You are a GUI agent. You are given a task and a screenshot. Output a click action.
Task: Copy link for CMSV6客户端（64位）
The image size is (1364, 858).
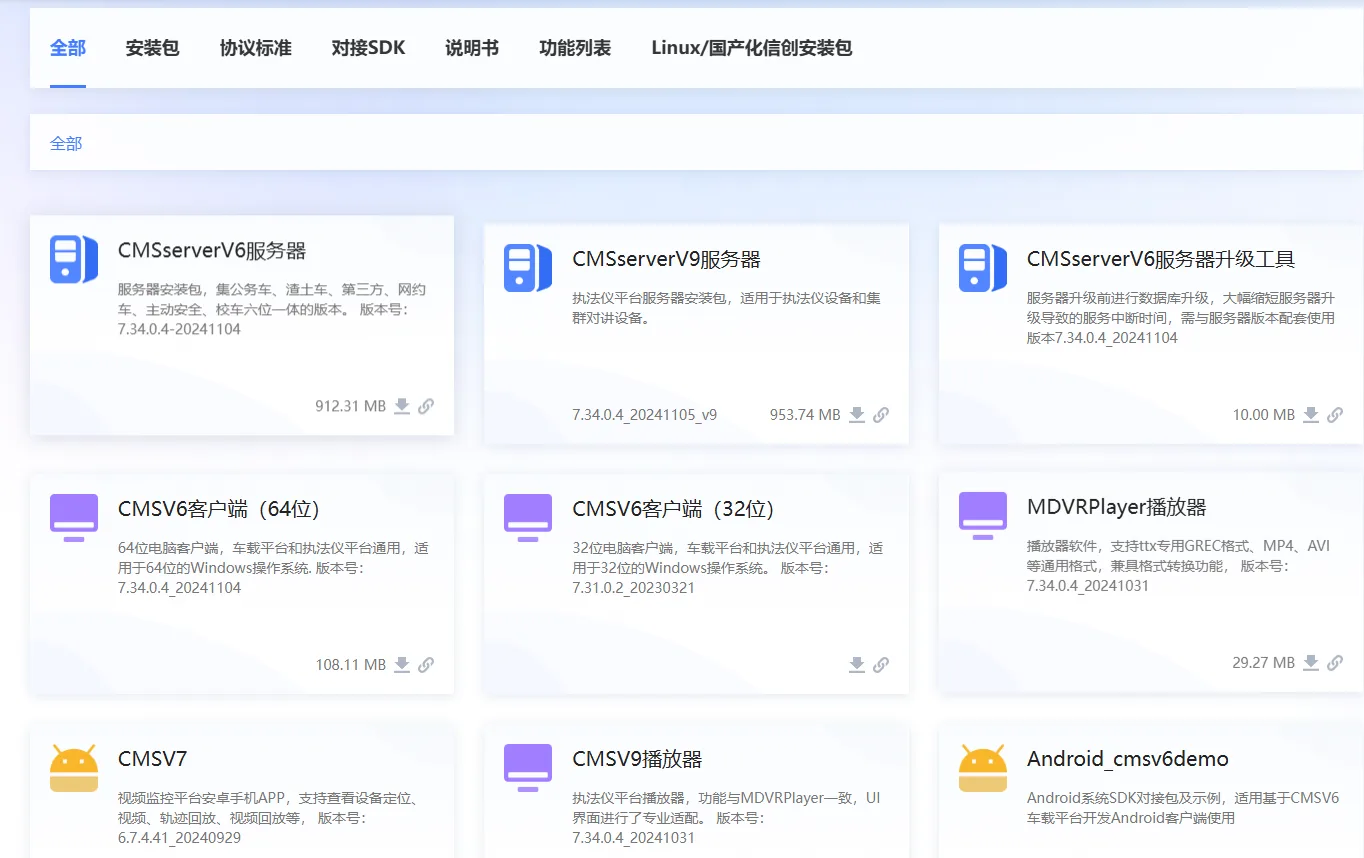click(x=426, y=665)
